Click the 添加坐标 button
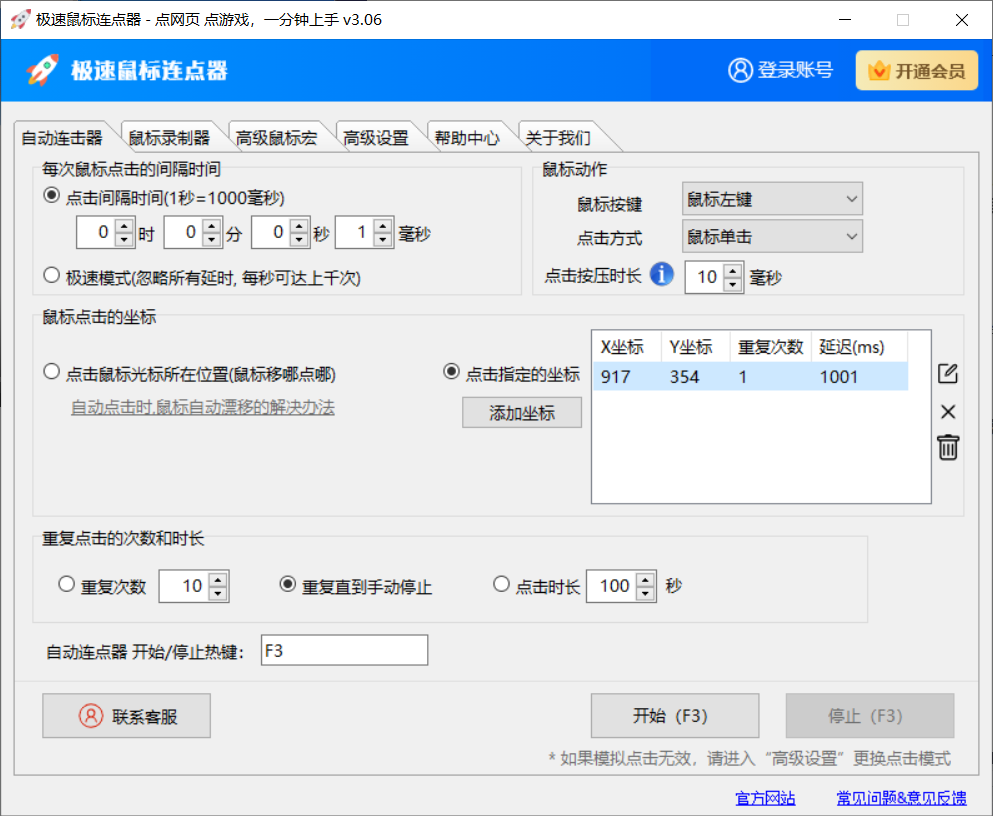This screenshot has height=816, width=993. [521, 412]
